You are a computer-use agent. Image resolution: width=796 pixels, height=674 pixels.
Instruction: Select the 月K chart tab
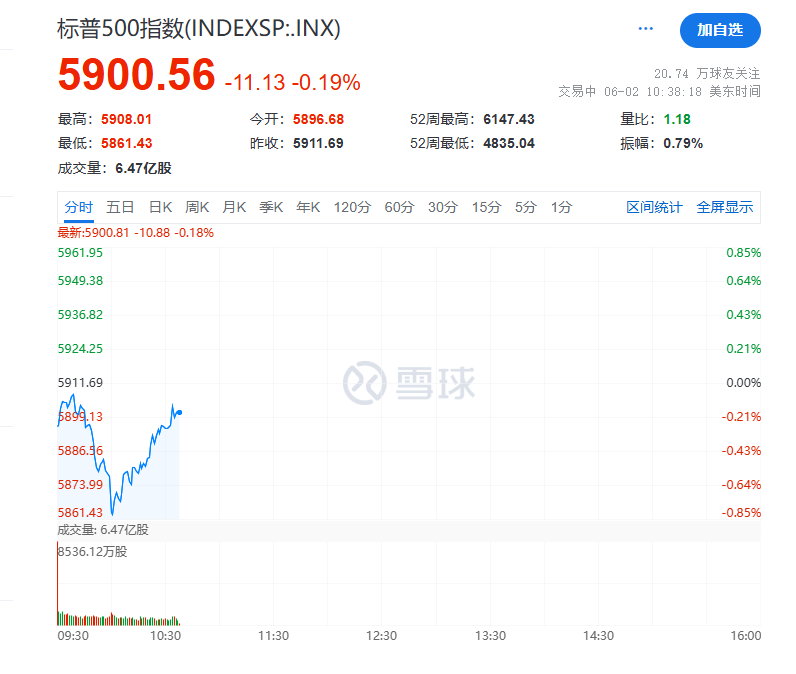pyautogui.click(x=234, y=207)
